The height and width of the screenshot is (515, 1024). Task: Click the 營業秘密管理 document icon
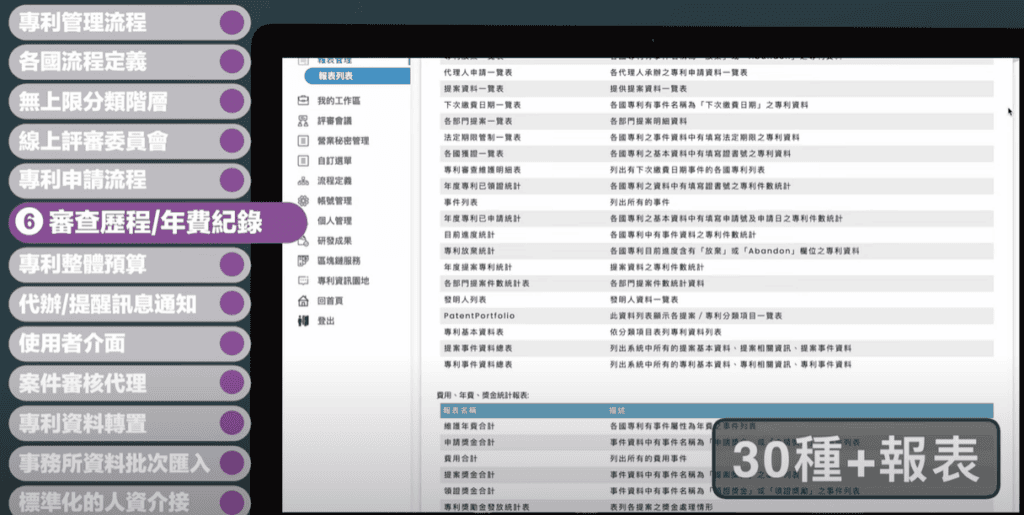point(303,141)
